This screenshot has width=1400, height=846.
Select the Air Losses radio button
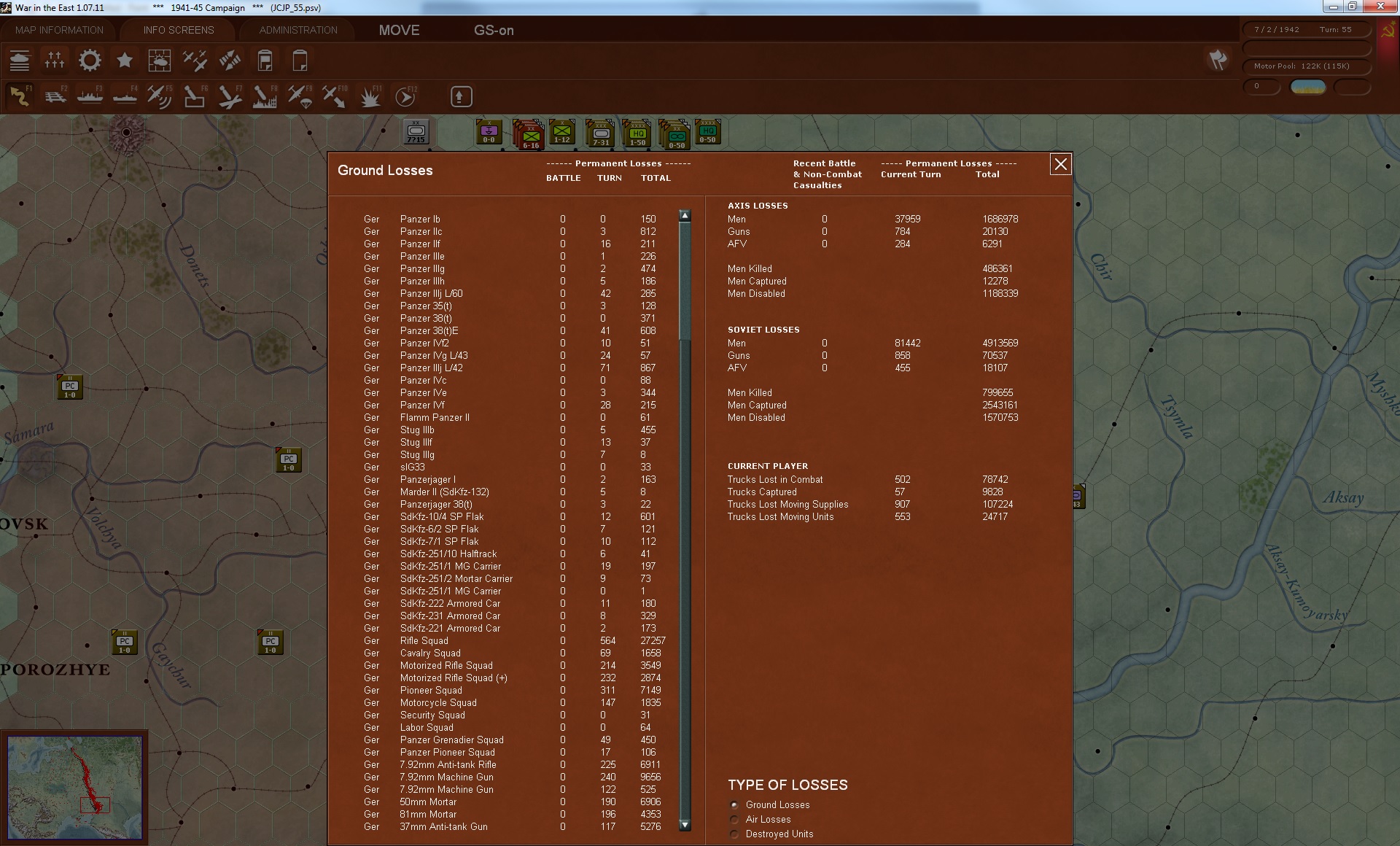(734, 820)
